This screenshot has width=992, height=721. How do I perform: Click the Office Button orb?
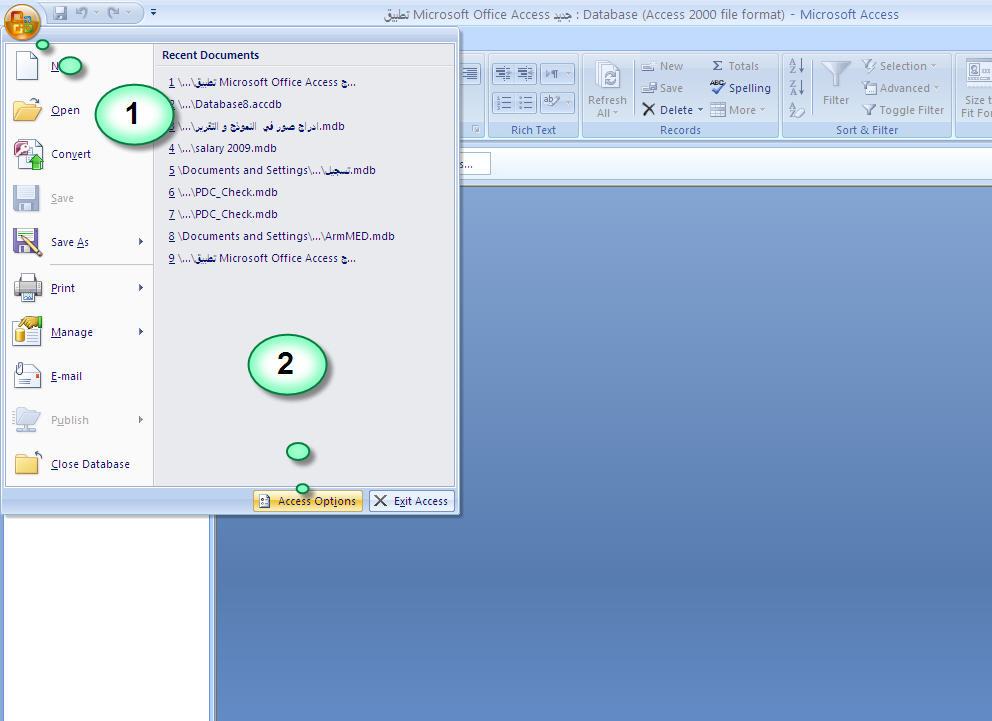22,21
